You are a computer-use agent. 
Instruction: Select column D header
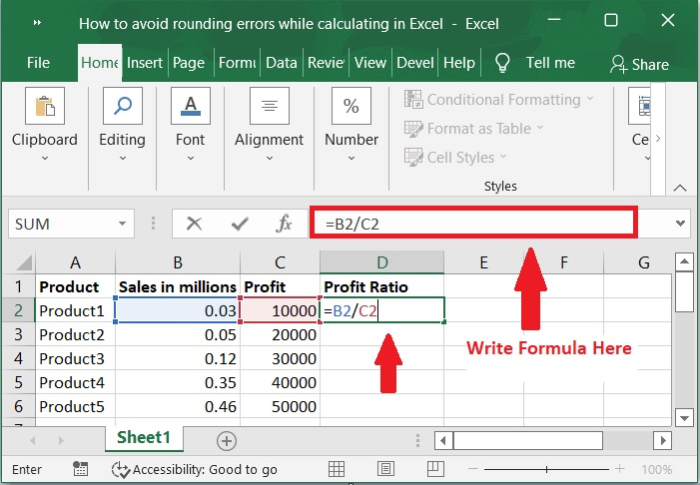pyautogui.click(x=382, y=263)
